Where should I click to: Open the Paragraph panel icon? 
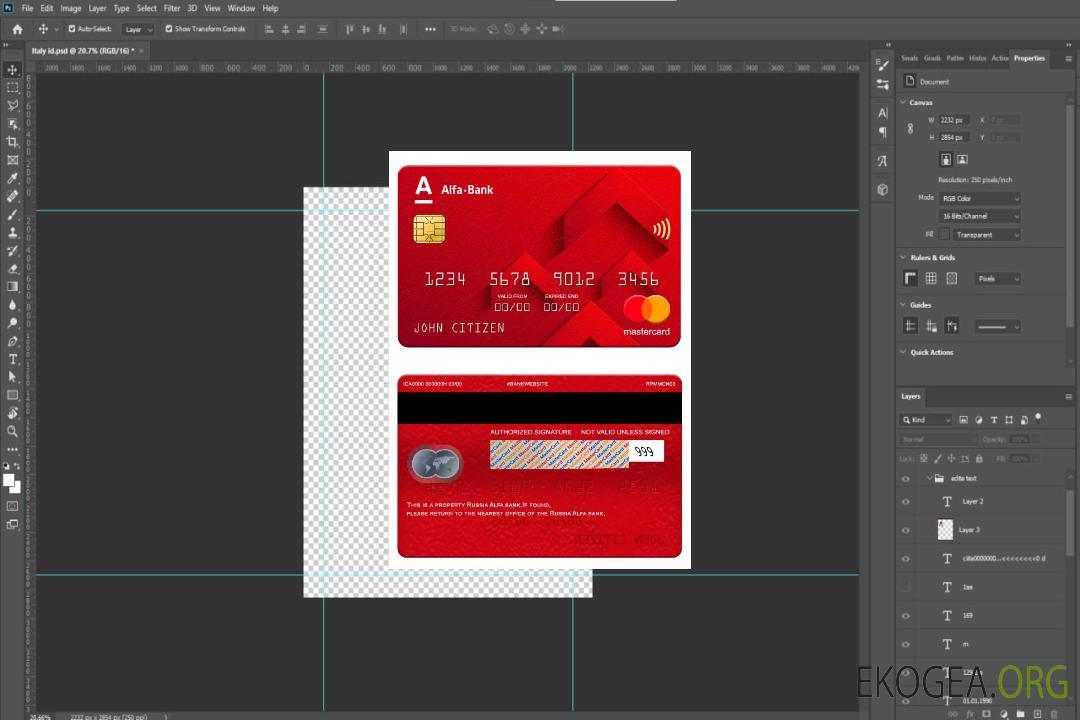pyautogui.click(x=883, y=132)
